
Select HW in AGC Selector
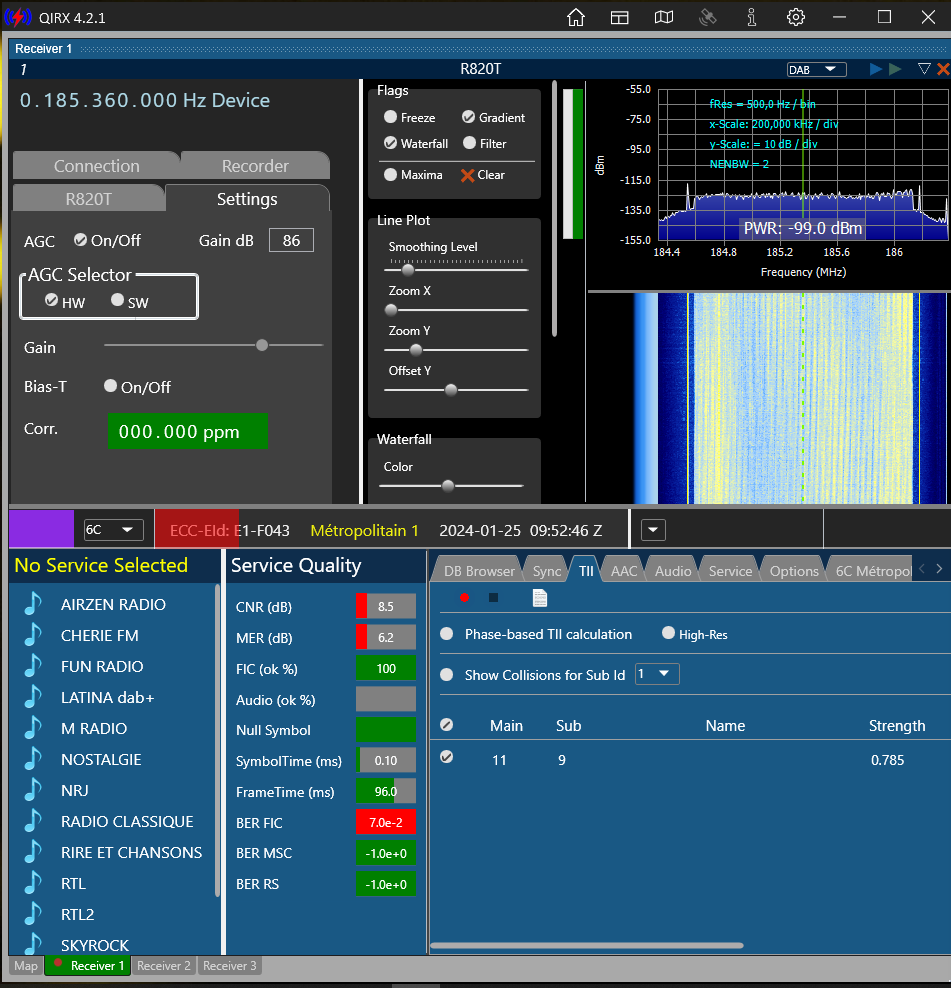51,300
